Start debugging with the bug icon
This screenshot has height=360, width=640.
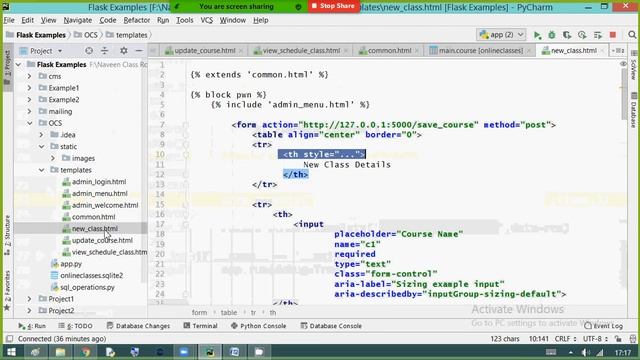pyautogui.click(x=552, y=35)
